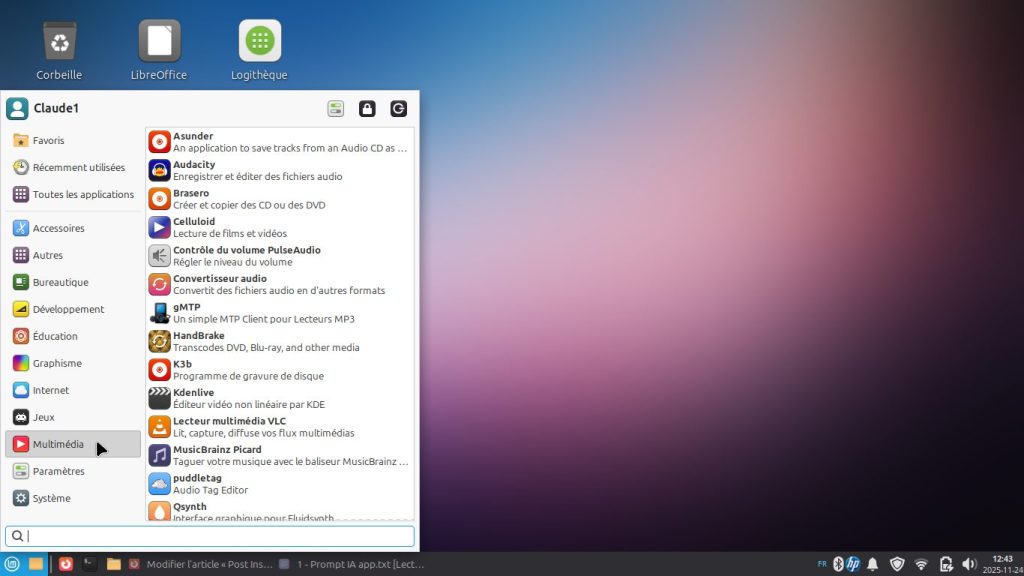Click the logout icon in menu header
1024x576 pixels.
[398, 109]
